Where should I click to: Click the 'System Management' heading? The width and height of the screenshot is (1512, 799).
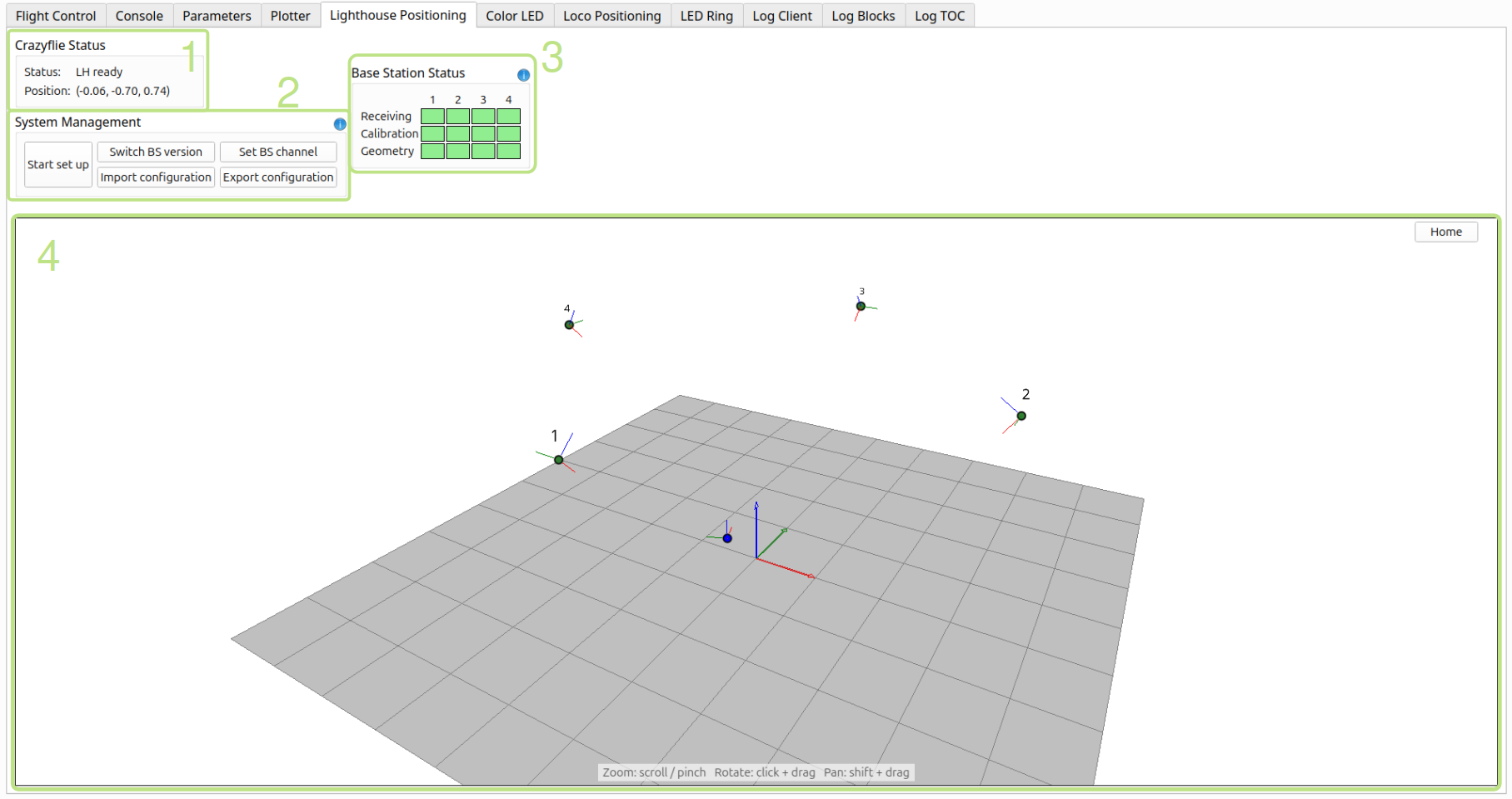pos(77,122)
